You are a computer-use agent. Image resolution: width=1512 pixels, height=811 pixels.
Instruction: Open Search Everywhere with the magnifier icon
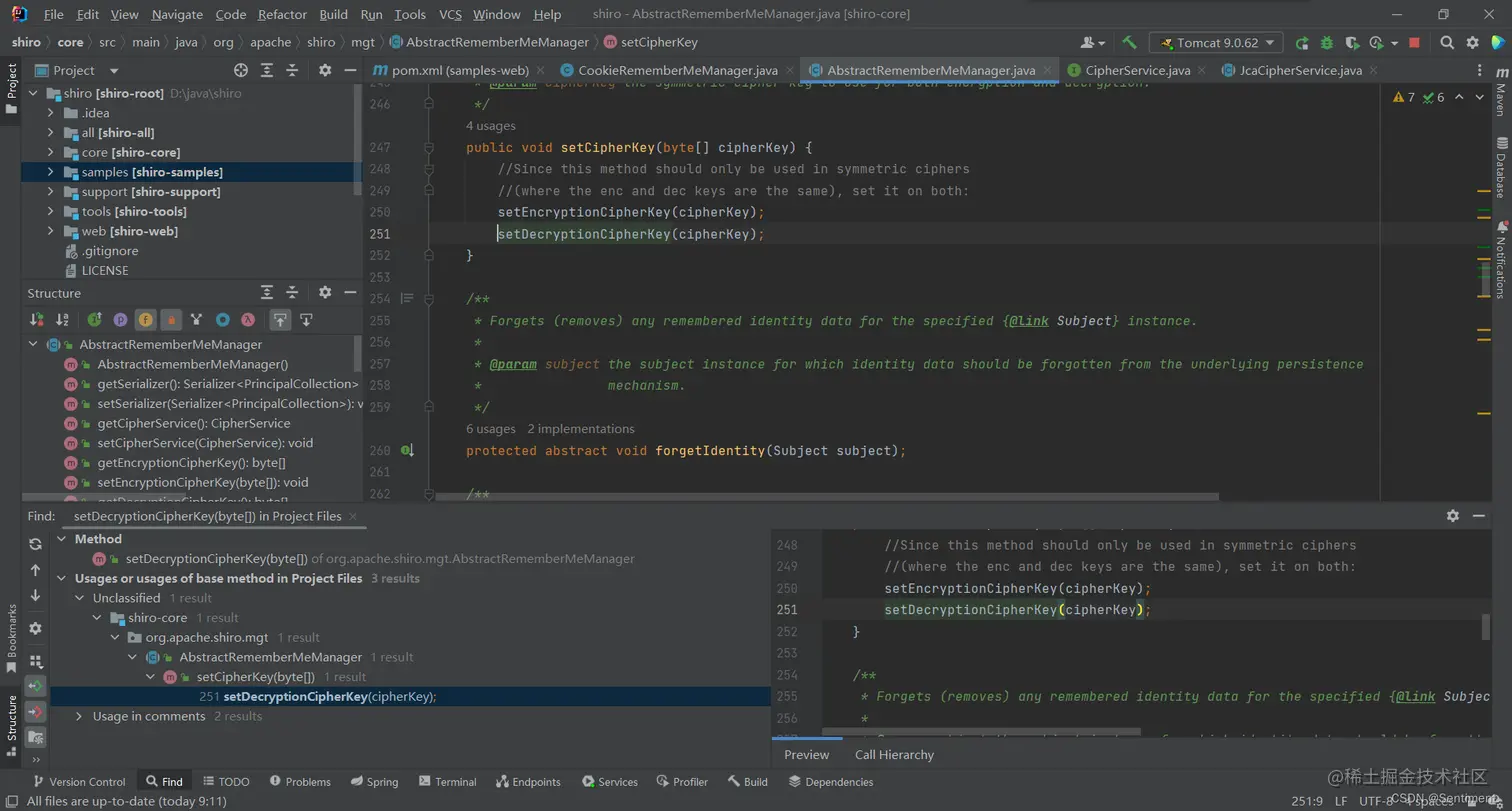[1447, 43]
